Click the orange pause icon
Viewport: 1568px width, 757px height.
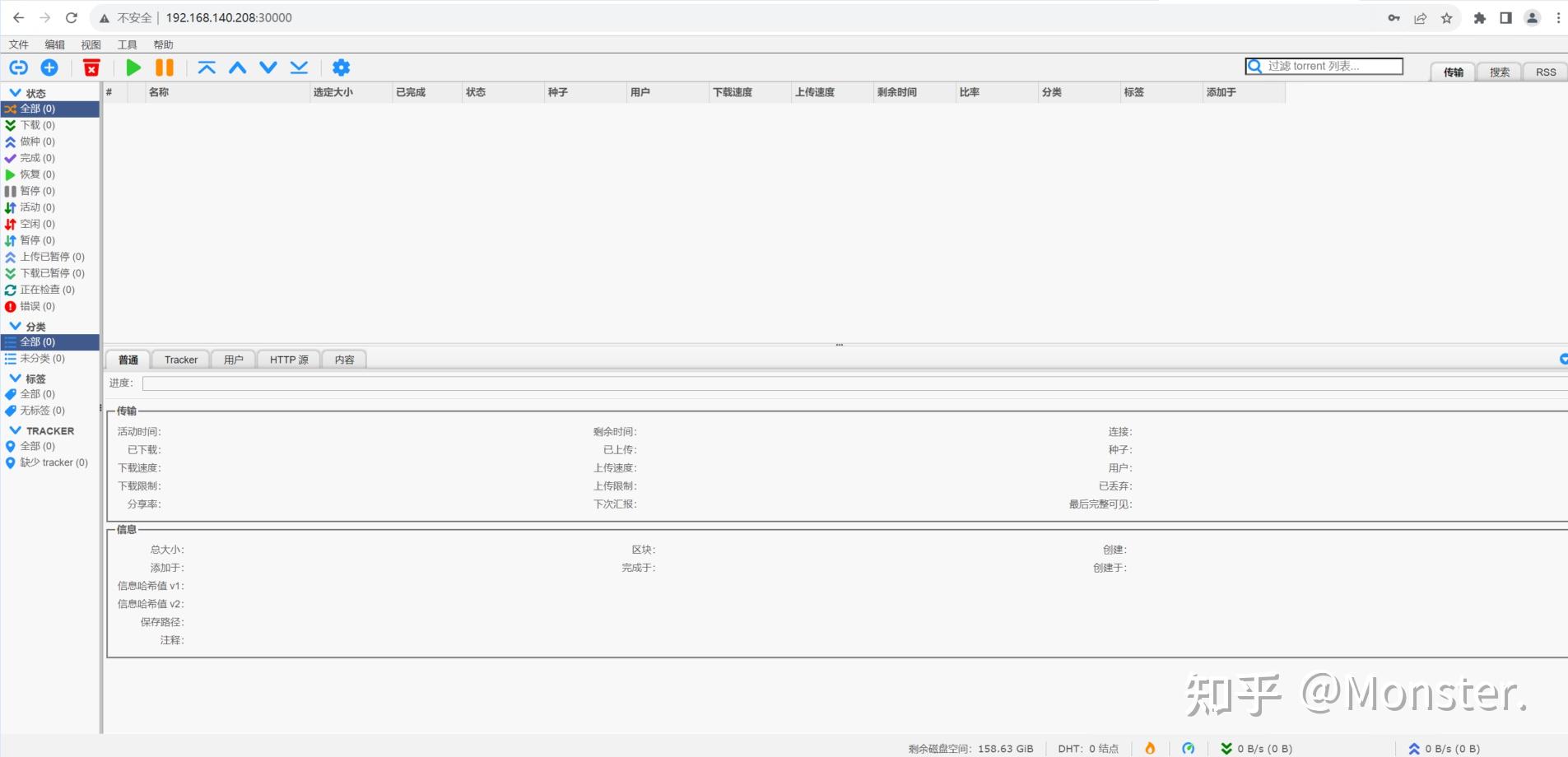(164, 67)
